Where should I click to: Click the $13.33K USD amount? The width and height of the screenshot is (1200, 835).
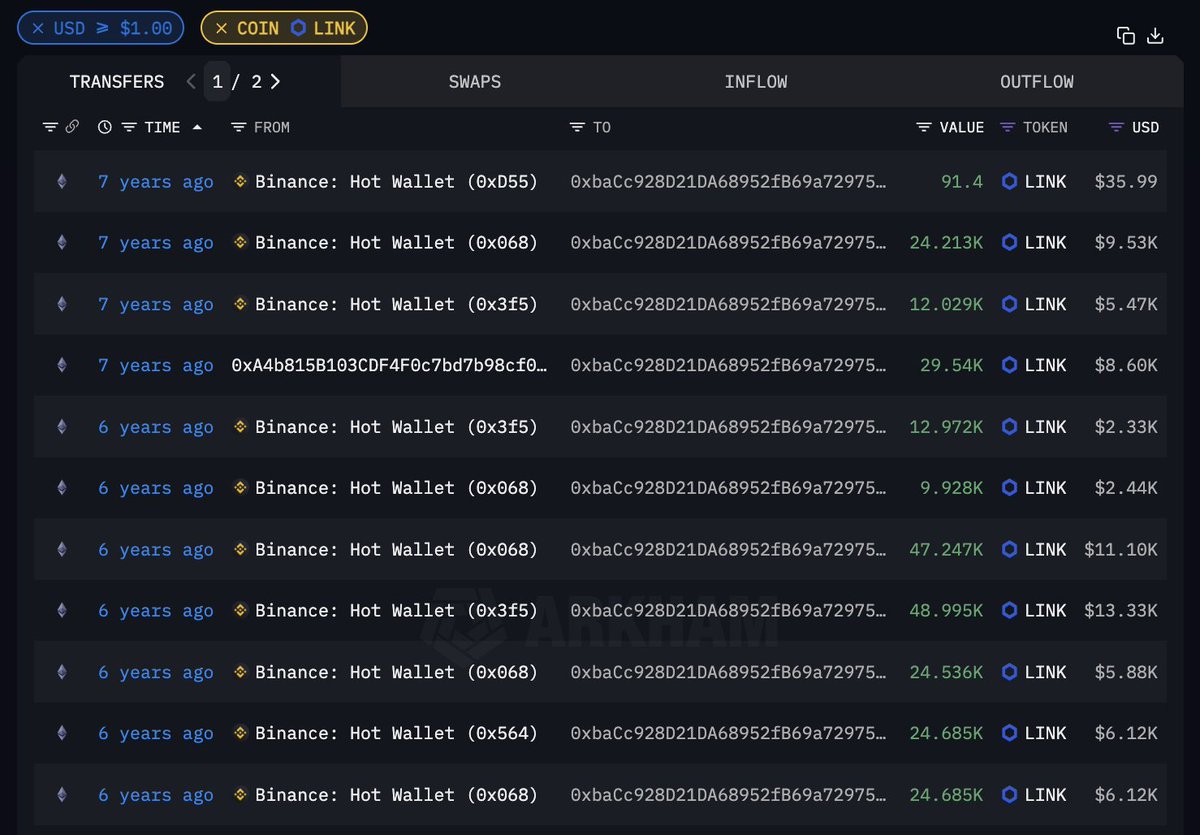click(1121, 611)
